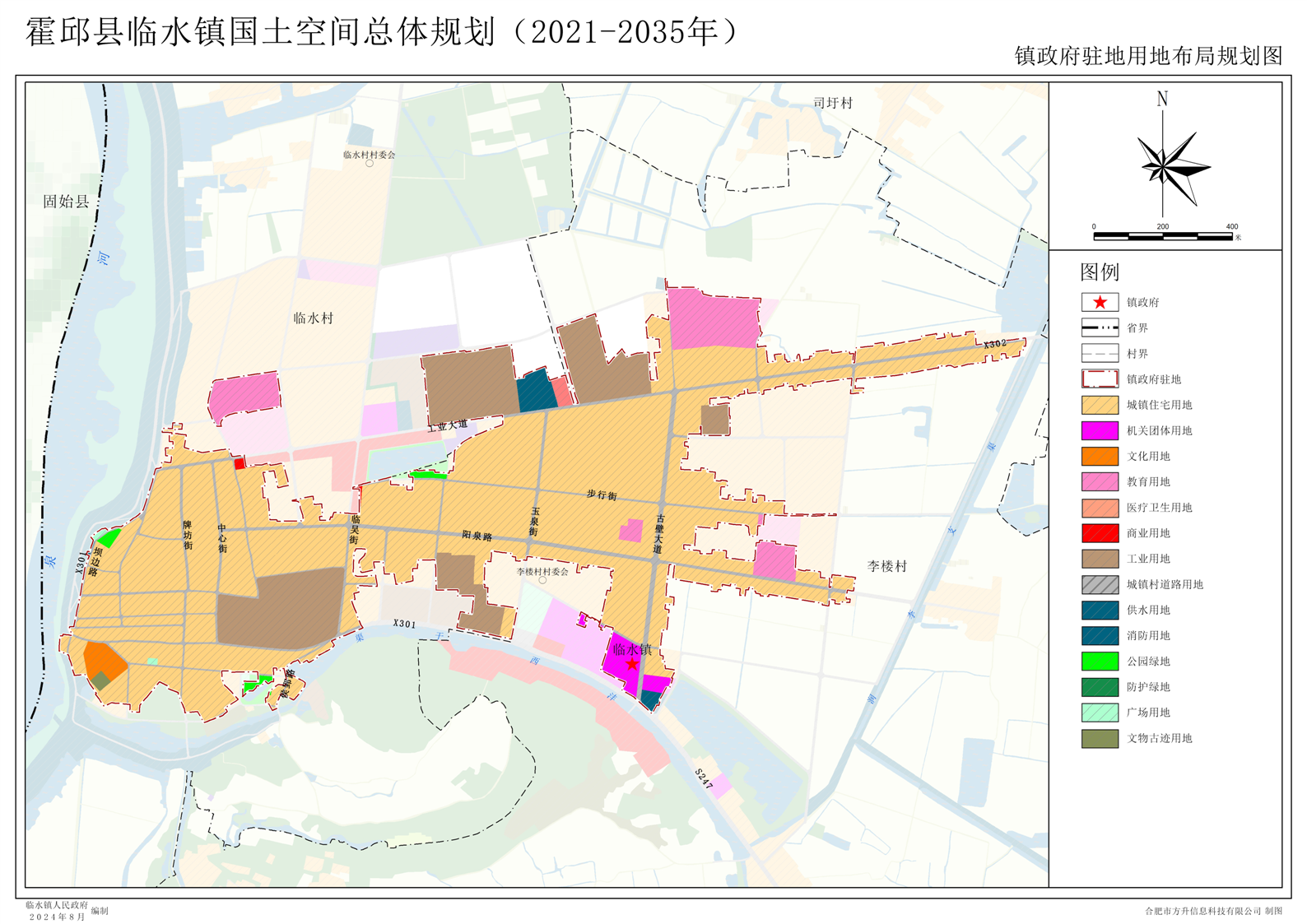Click the 步行街 road label
Image resolution: width=1307 pixels, height=924 pixels.
[x=602, y=495]
